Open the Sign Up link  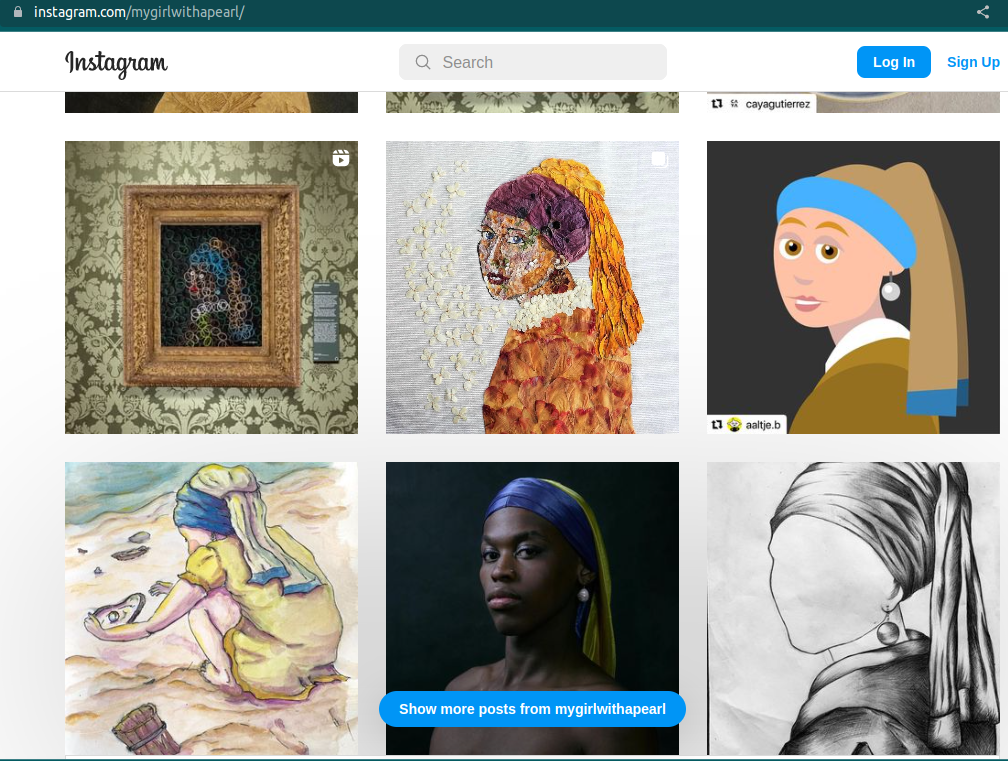click(973, 62)
